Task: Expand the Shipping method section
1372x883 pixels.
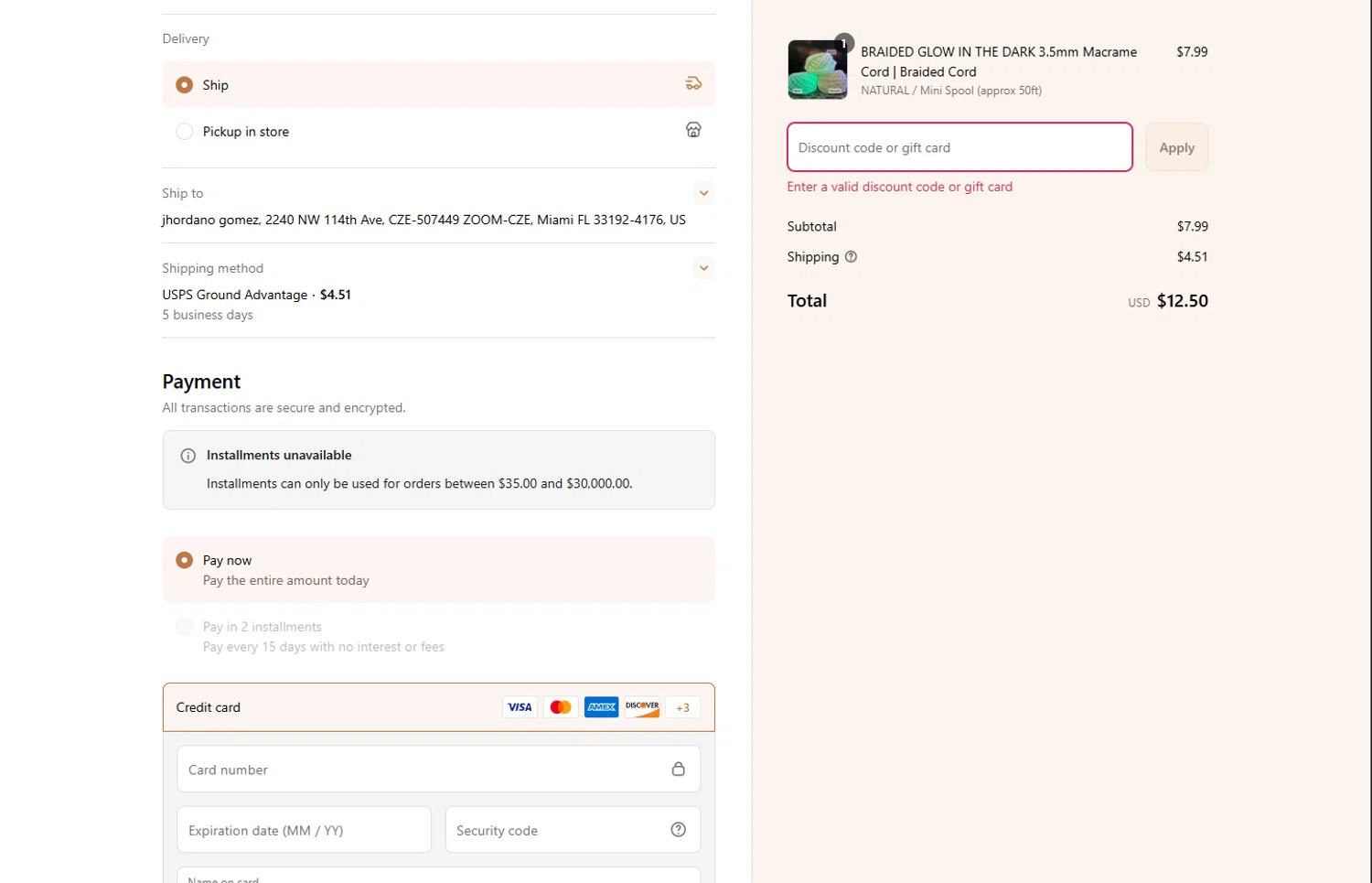Action: point(703,268)
